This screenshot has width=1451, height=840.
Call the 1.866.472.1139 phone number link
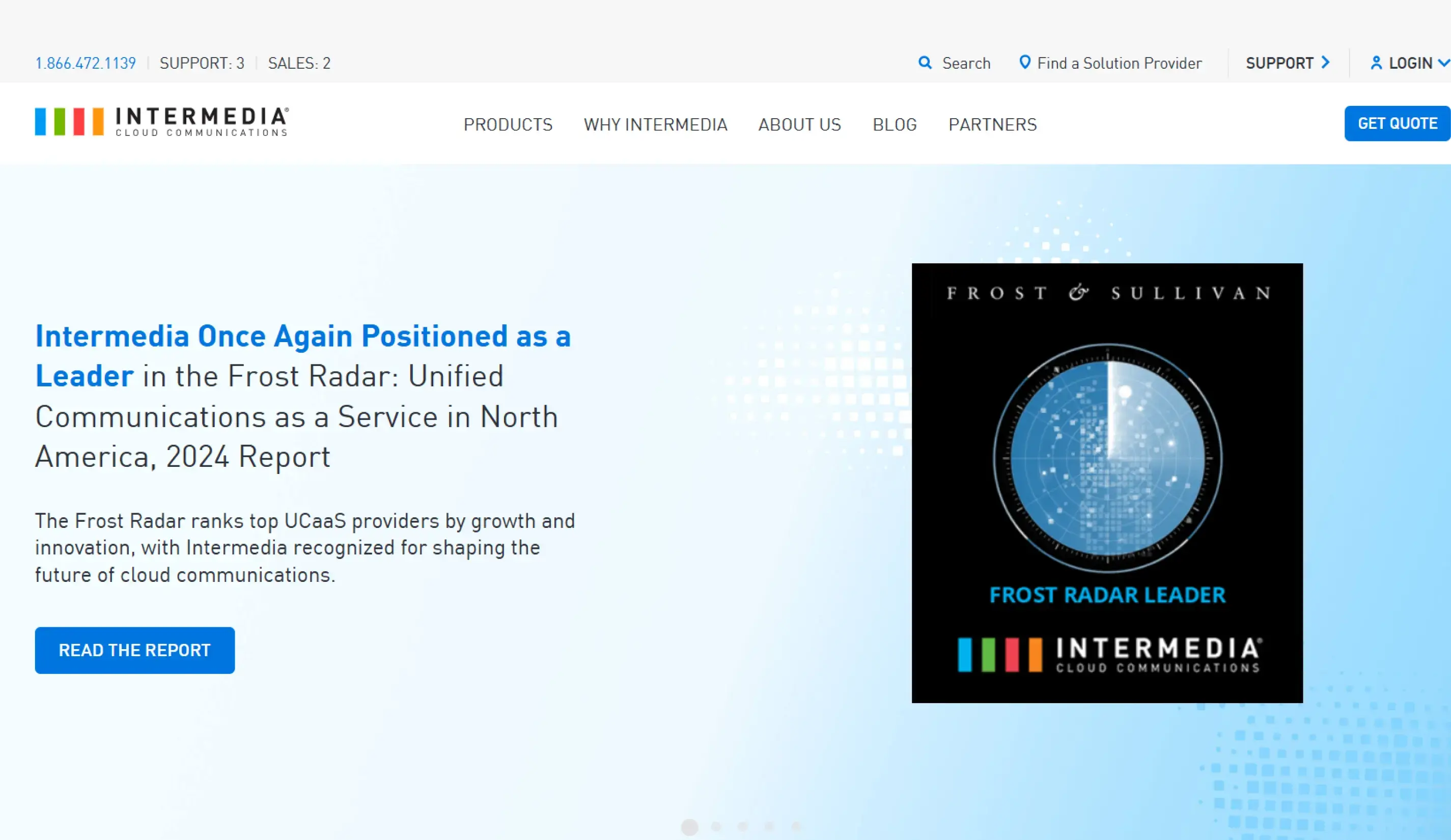click(x=85, y=63)
